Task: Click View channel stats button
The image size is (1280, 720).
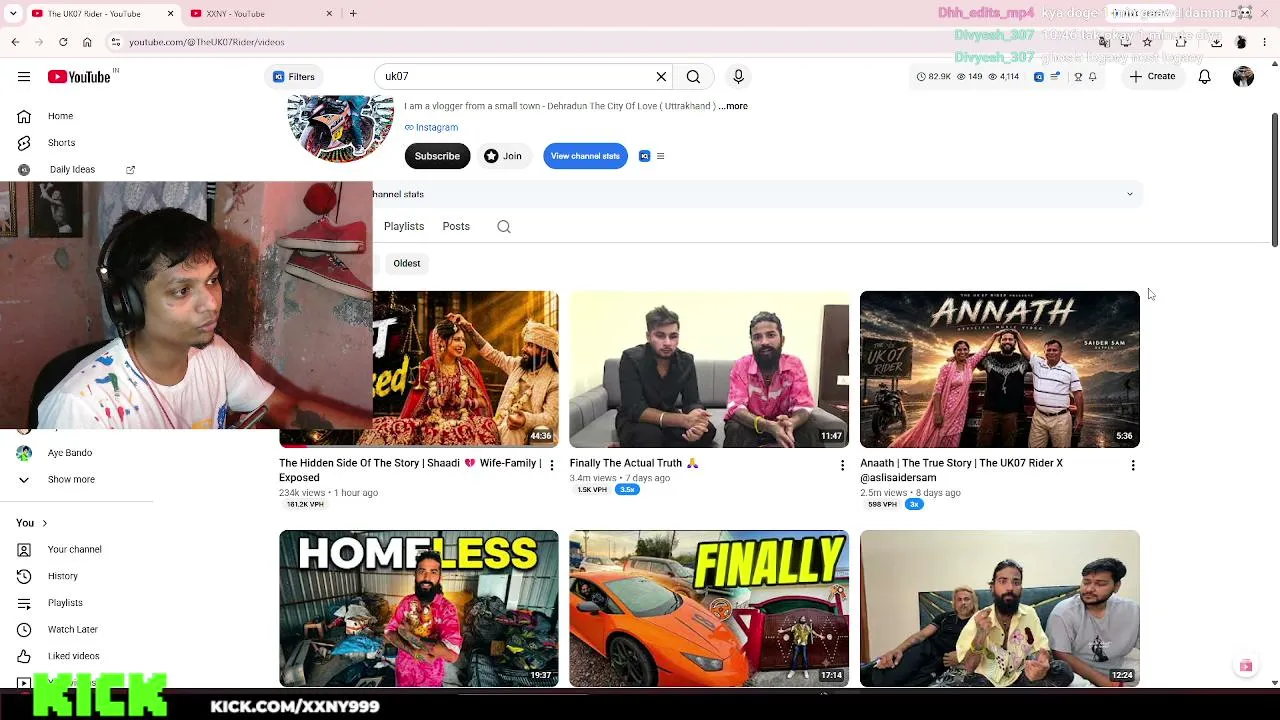Action: coord(585,156)
